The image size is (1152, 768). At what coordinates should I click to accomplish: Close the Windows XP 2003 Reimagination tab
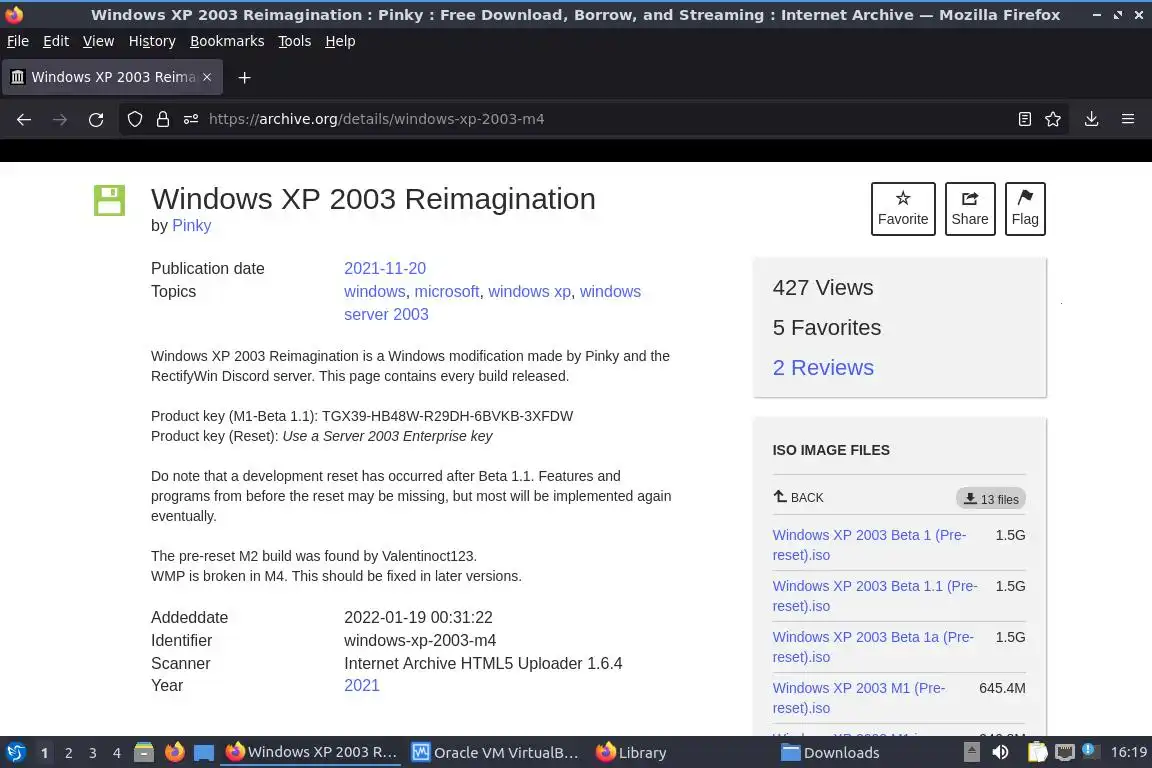click(207, 77)
